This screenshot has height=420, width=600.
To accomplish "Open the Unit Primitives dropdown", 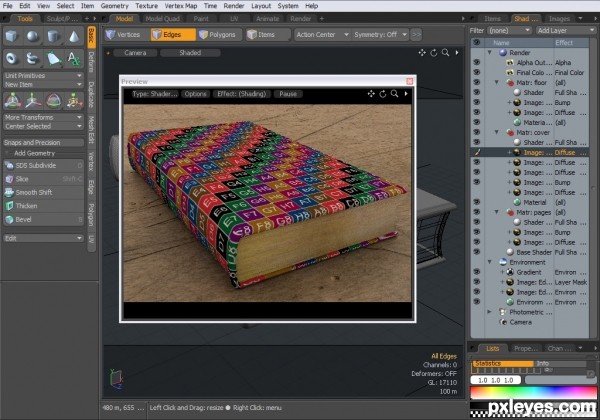I will tap(43, 76).
